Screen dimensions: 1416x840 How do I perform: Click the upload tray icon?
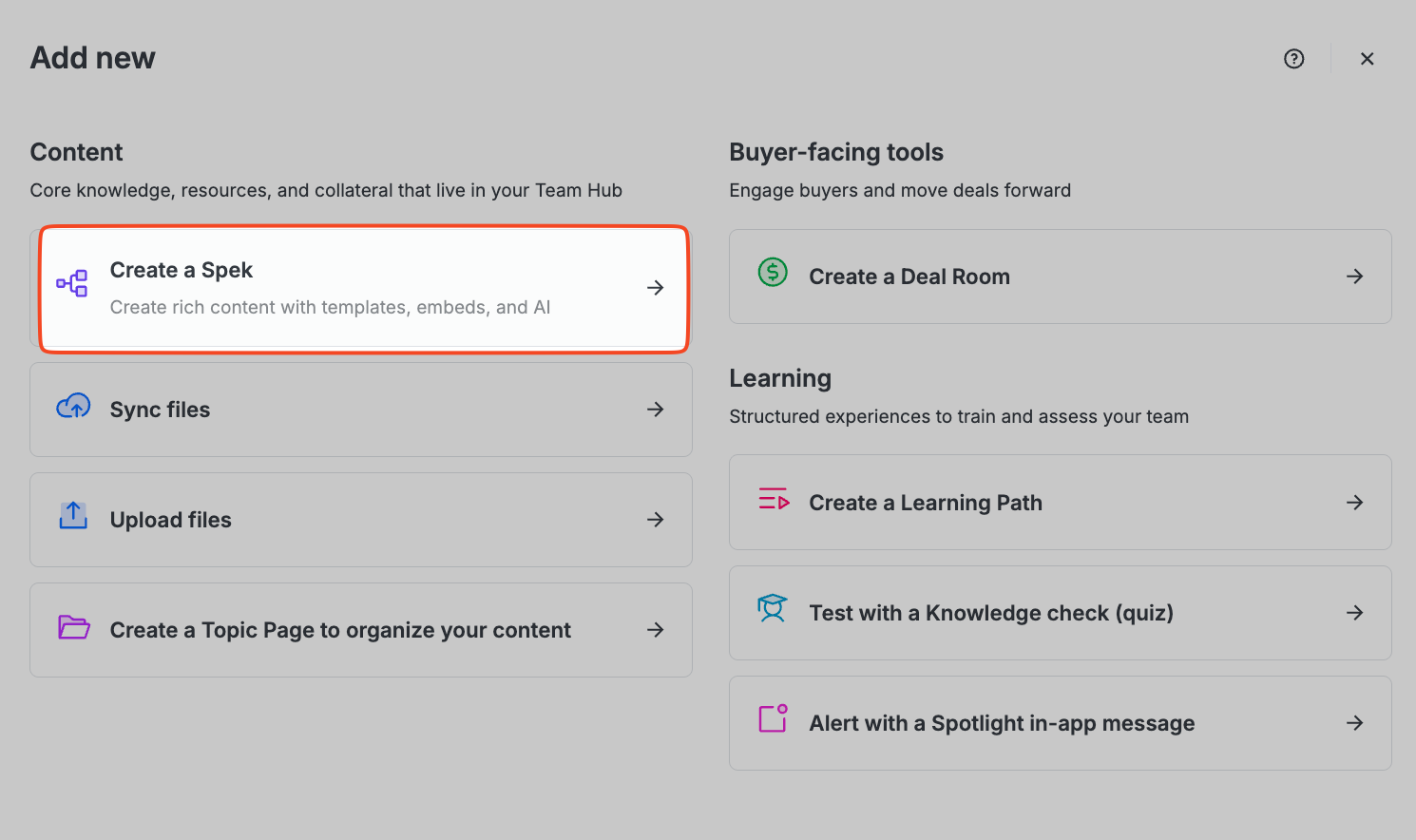click(73, 516)
